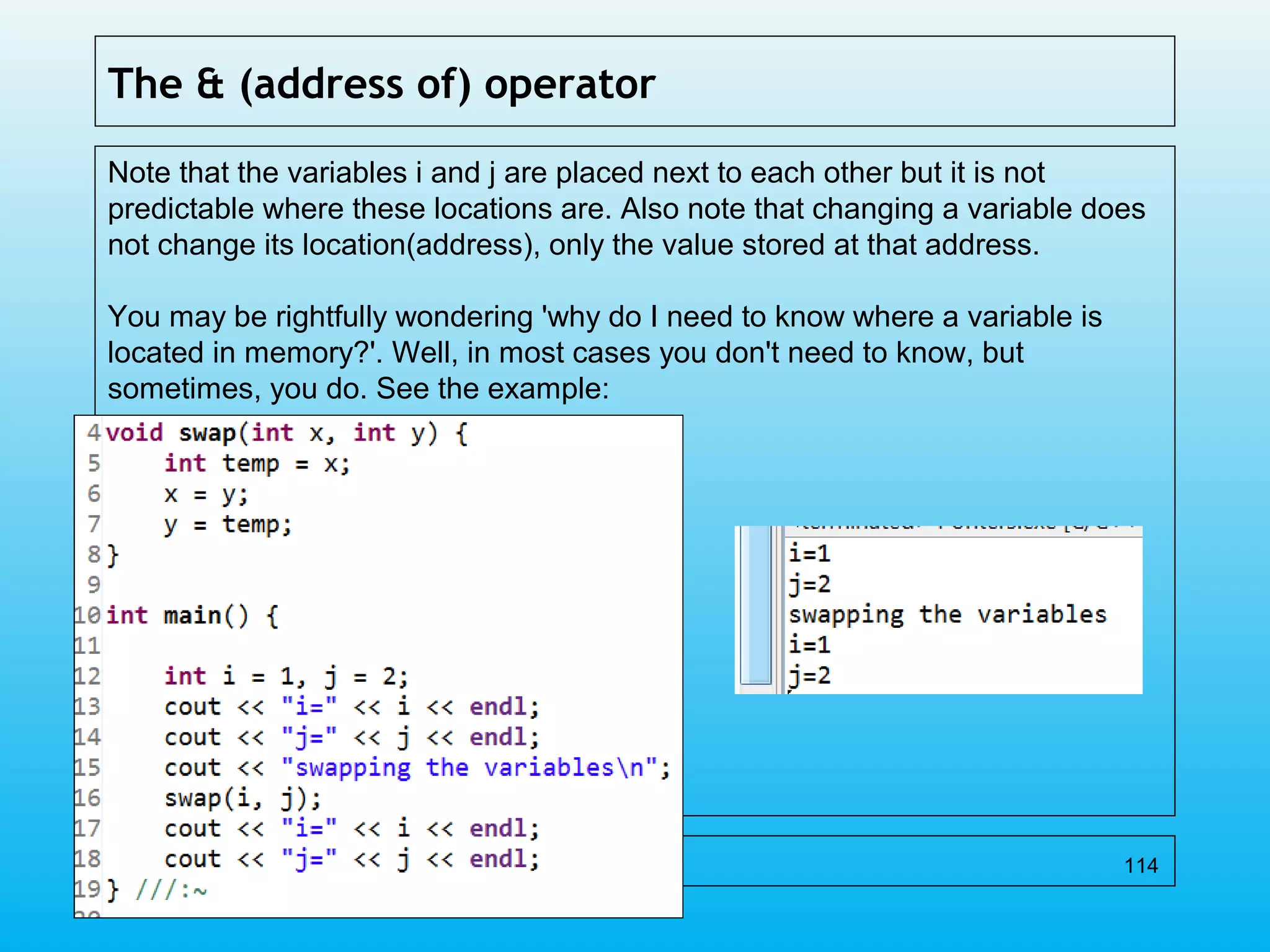Click the console output 'swapping the variables'
The image size is (1270, 952).
(x=948, y=615)
